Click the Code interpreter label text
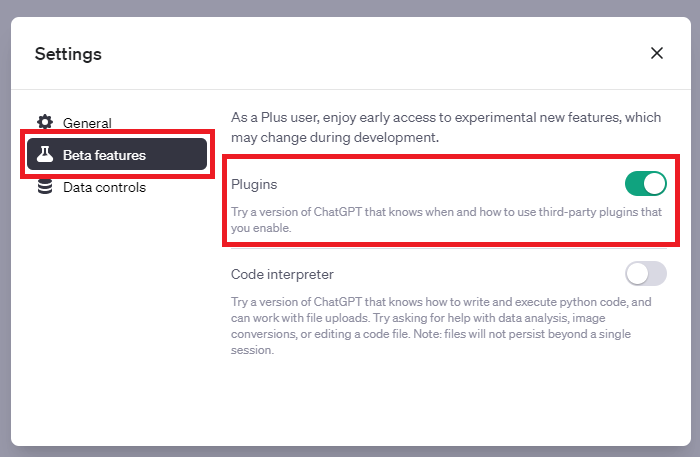The width and height of the screenshot is (700, 457). pyautogui.click(x=282, y=273)
